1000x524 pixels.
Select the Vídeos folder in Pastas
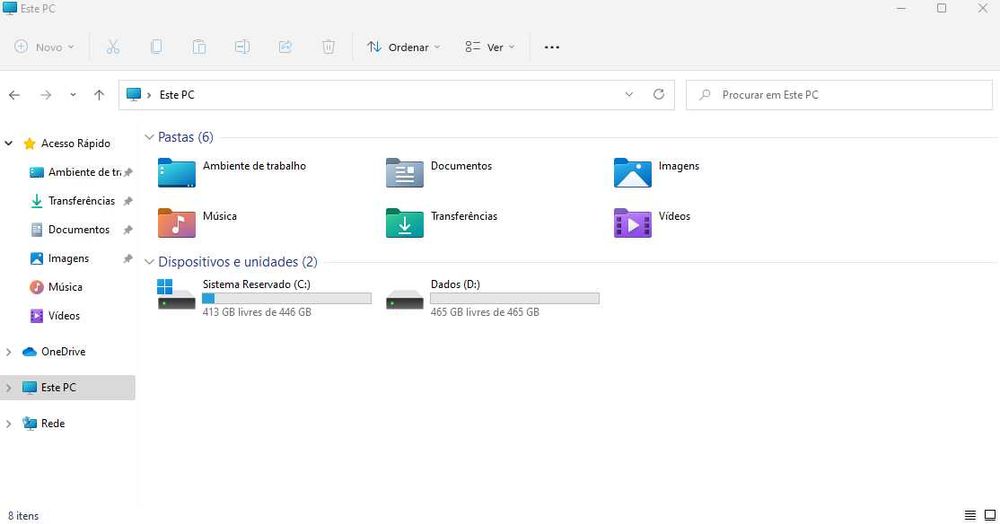(x=652, y=222)
